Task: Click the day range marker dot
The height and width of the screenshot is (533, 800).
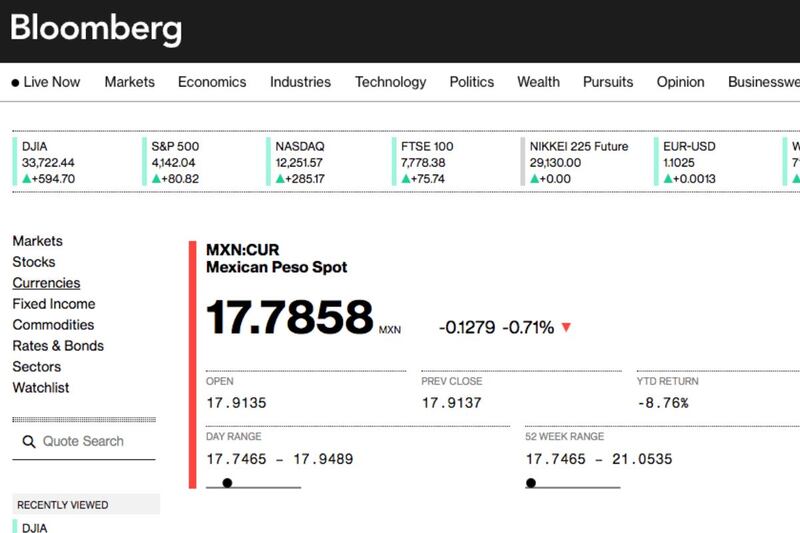Action: (x=228, y=483)
